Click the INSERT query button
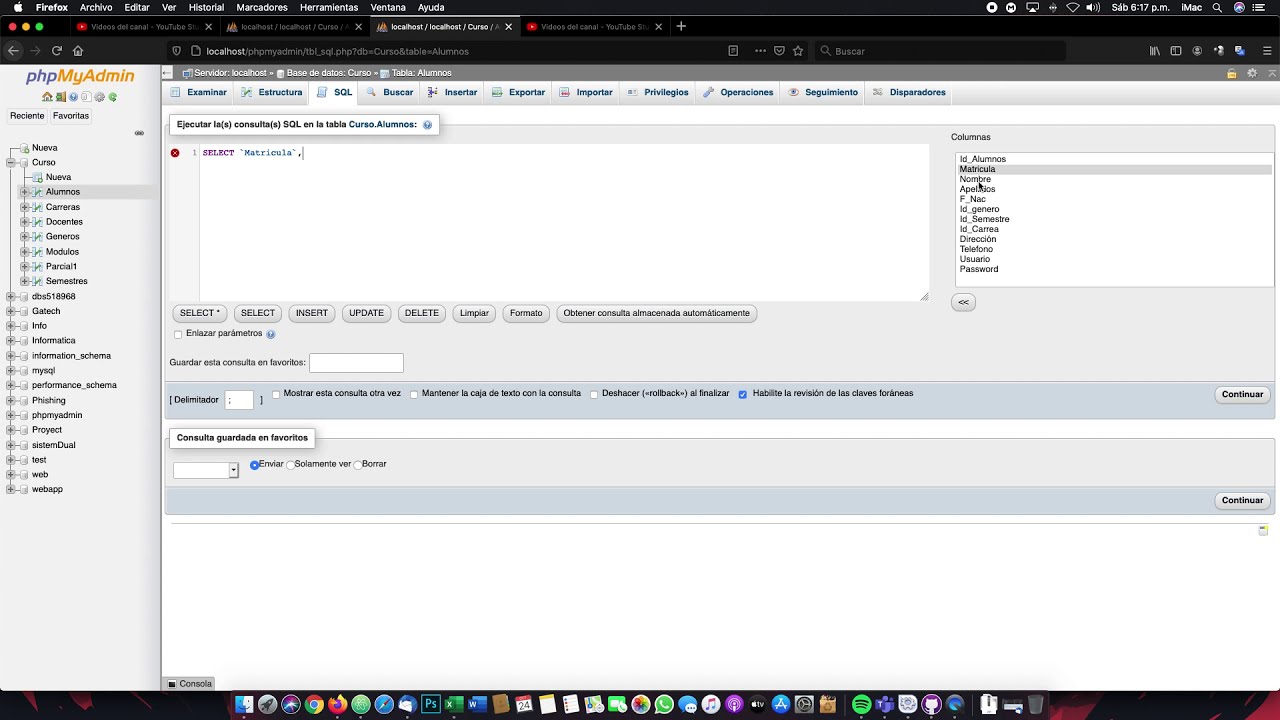The width and height of the screenshot is (1280, 720). (x=312, y=313)
